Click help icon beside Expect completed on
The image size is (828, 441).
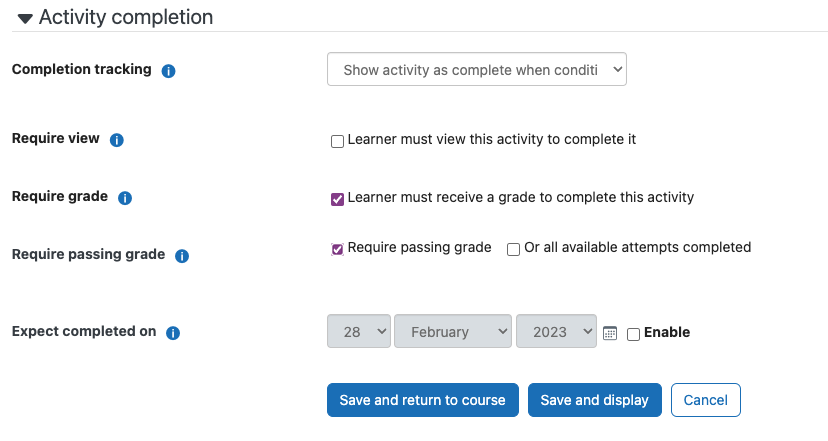(x=173, y=333)
